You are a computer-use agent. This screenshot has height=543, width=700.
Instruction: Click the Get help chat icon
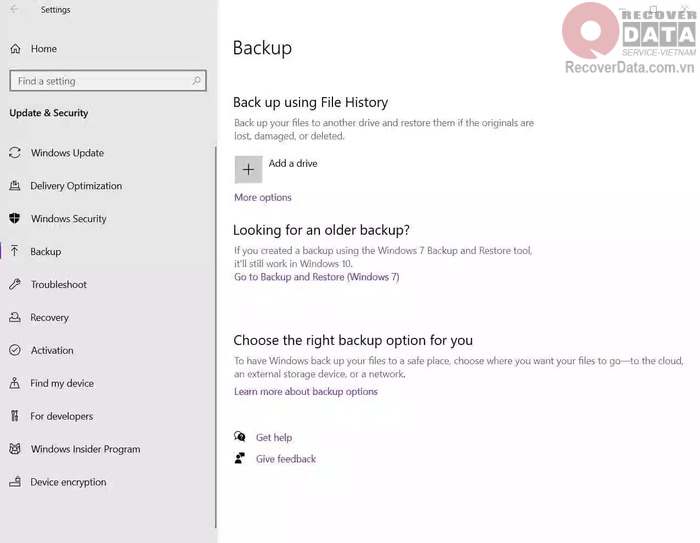[x=240, y=436]
